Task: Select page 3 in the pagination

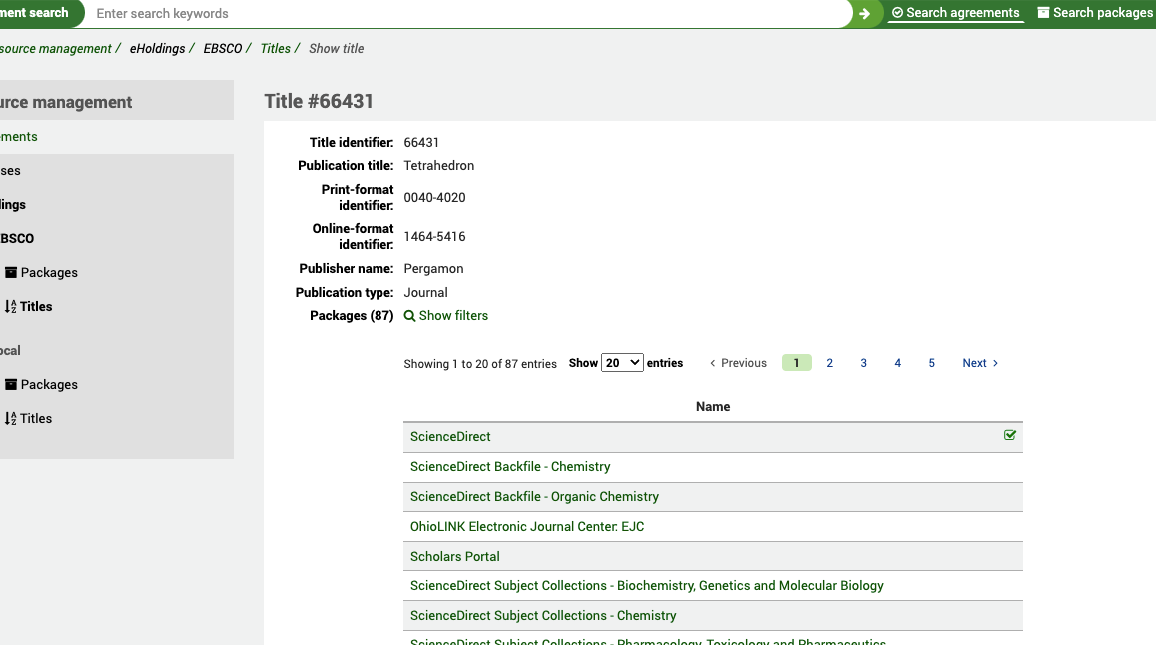Action: [x=863, y=362]
